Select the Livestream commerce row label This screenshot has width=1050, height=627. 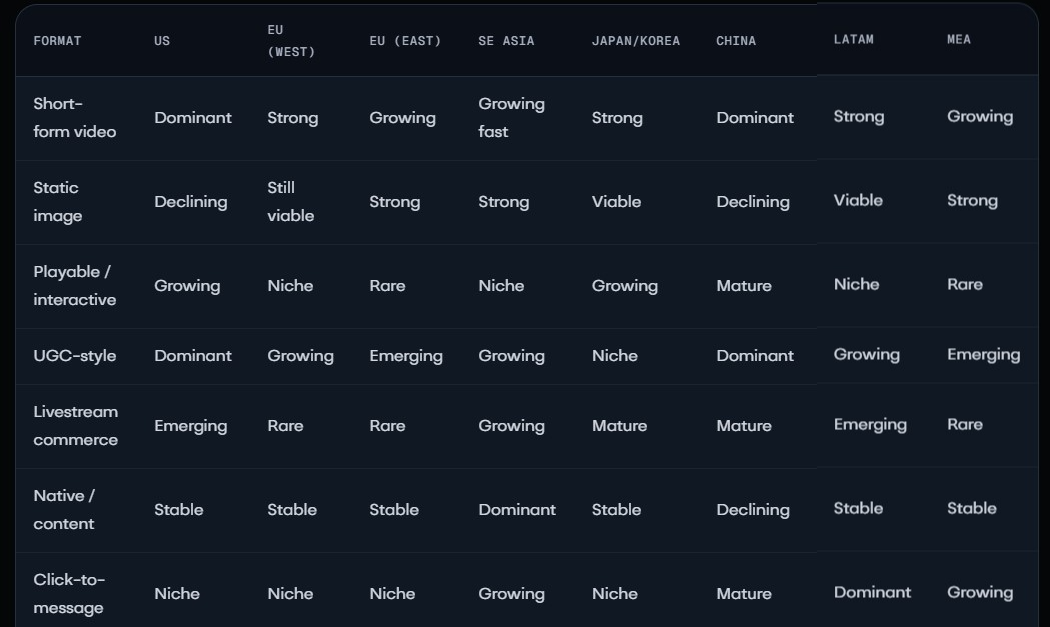point(76,426)
